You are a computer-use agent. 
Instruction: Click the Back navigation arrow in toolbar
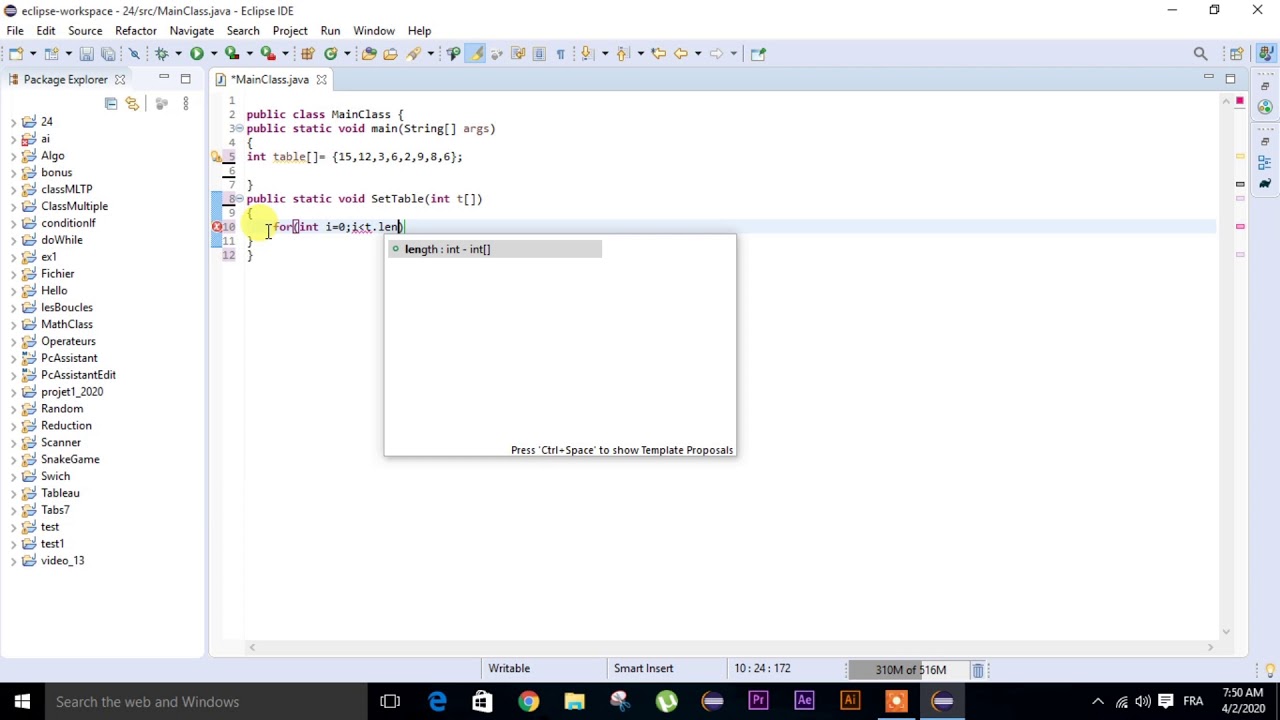tap(681, 54)
